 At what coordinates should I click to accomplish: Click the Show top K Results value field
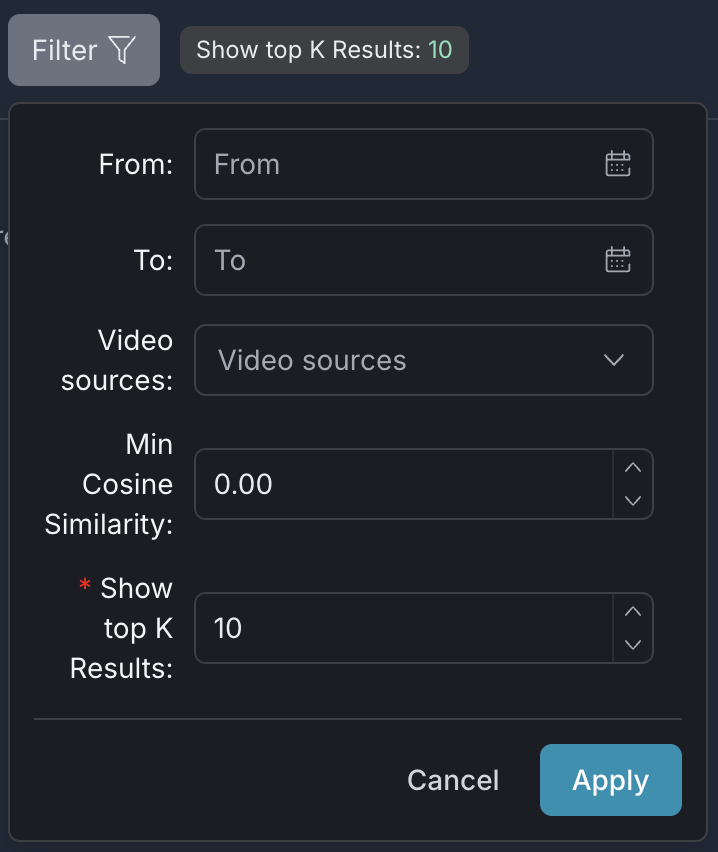tap(350, 628)
